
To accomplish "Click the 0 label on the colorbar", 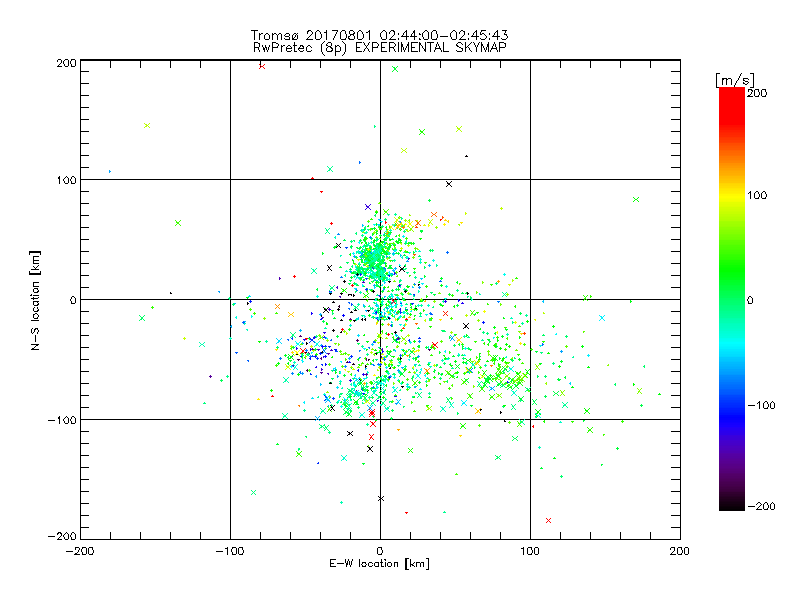I will [750, 301].
